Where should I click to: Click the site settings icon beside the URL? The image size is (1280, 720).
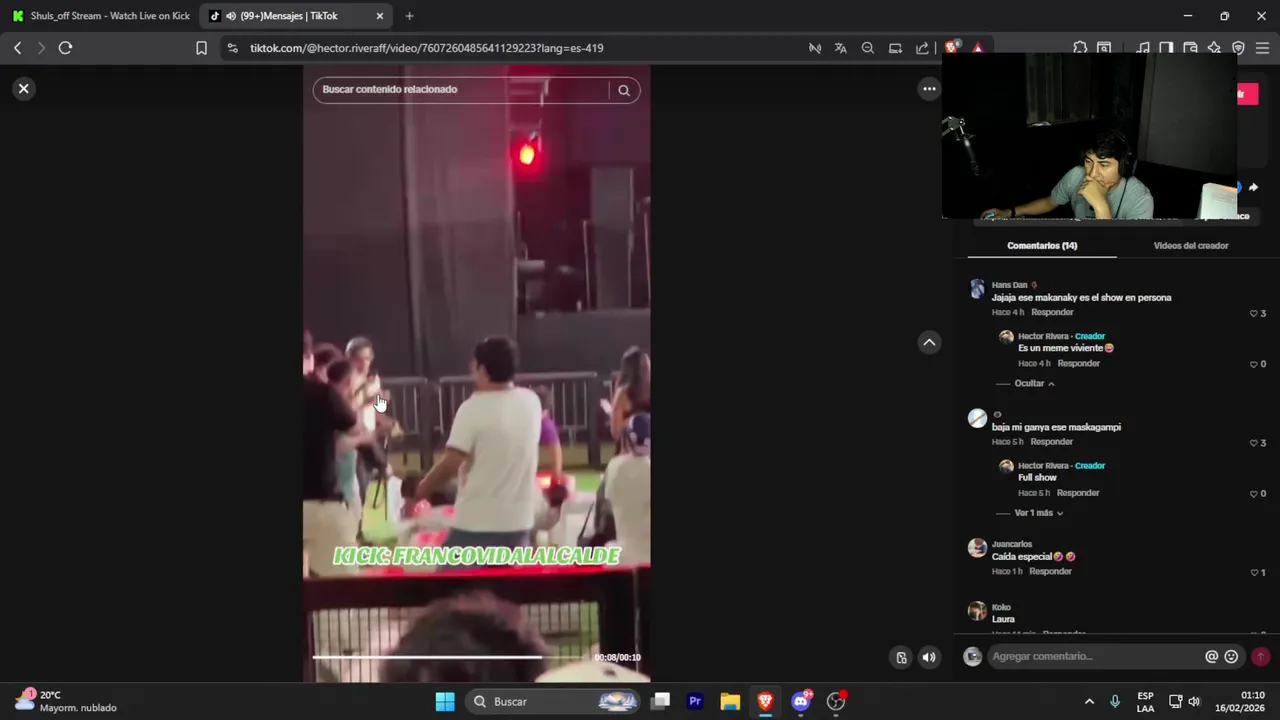(232, 48)
